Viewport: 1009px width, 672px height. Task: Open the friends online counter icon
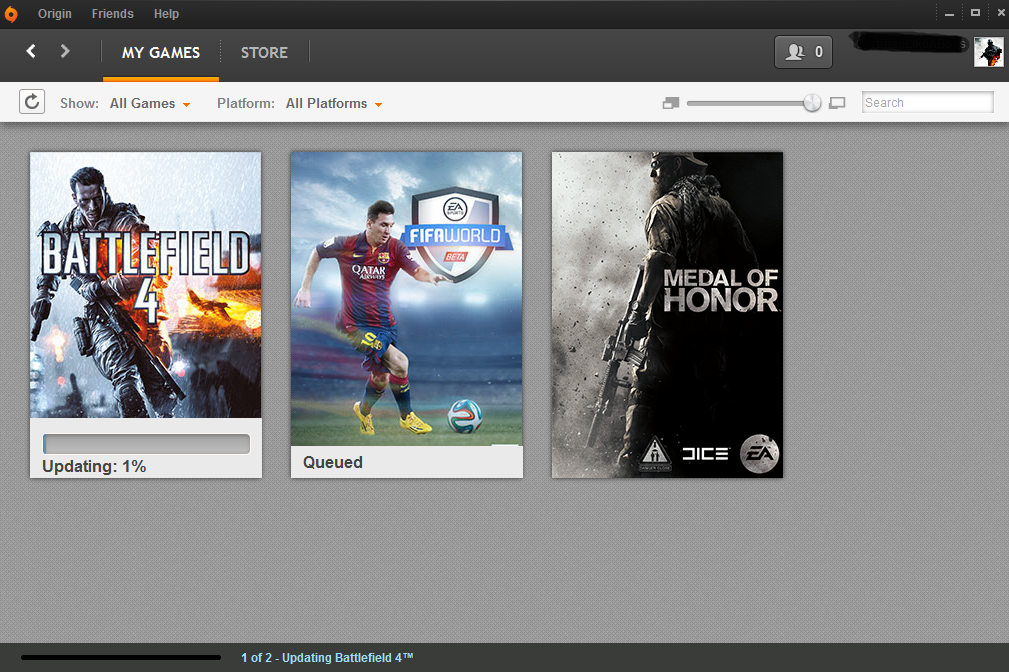click(803, 52)
